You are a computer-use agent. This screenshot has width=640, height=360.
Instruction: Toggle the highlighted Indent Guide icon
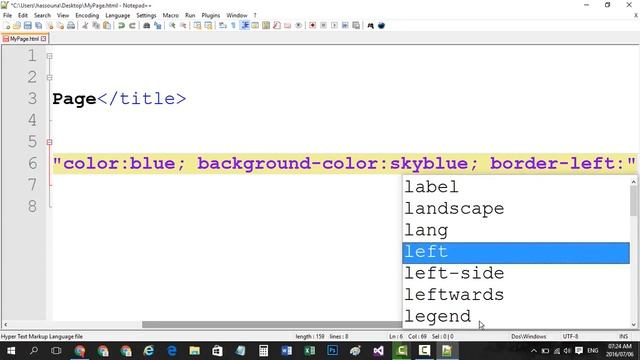click(x=244, y=26)
